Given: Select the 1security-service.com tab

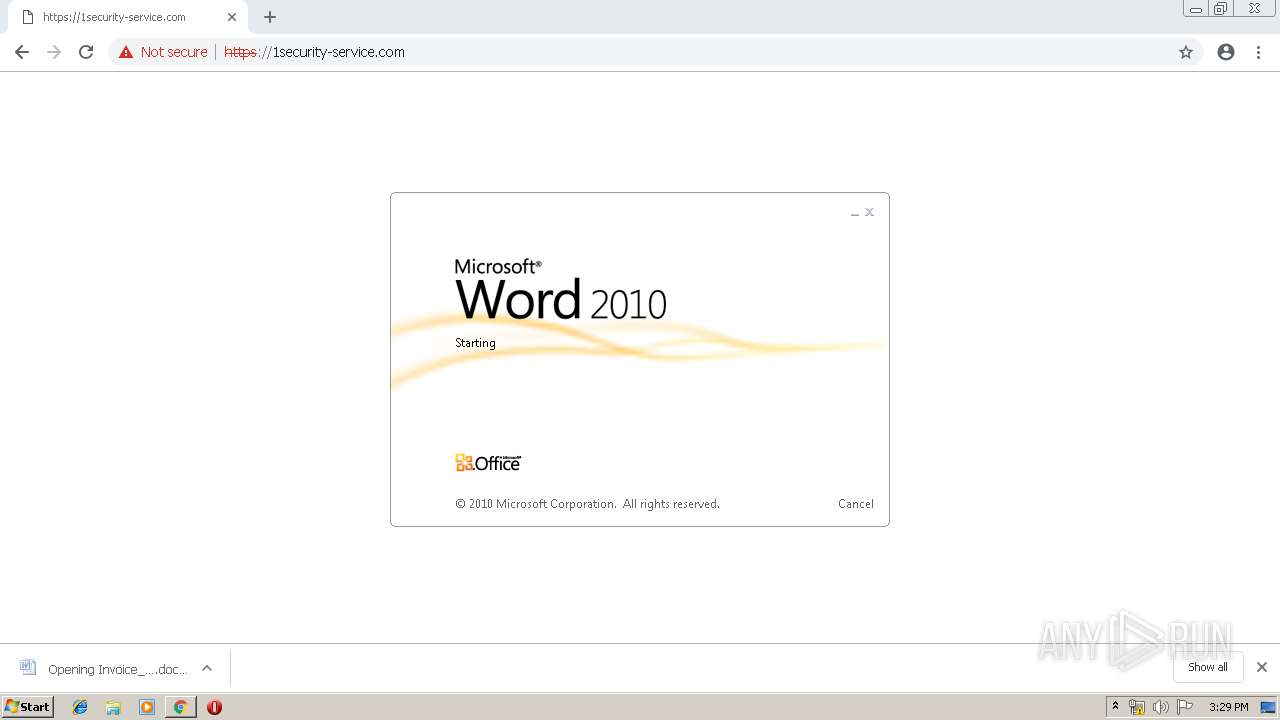Looking at the screenshot, I should tap(128, 17).
